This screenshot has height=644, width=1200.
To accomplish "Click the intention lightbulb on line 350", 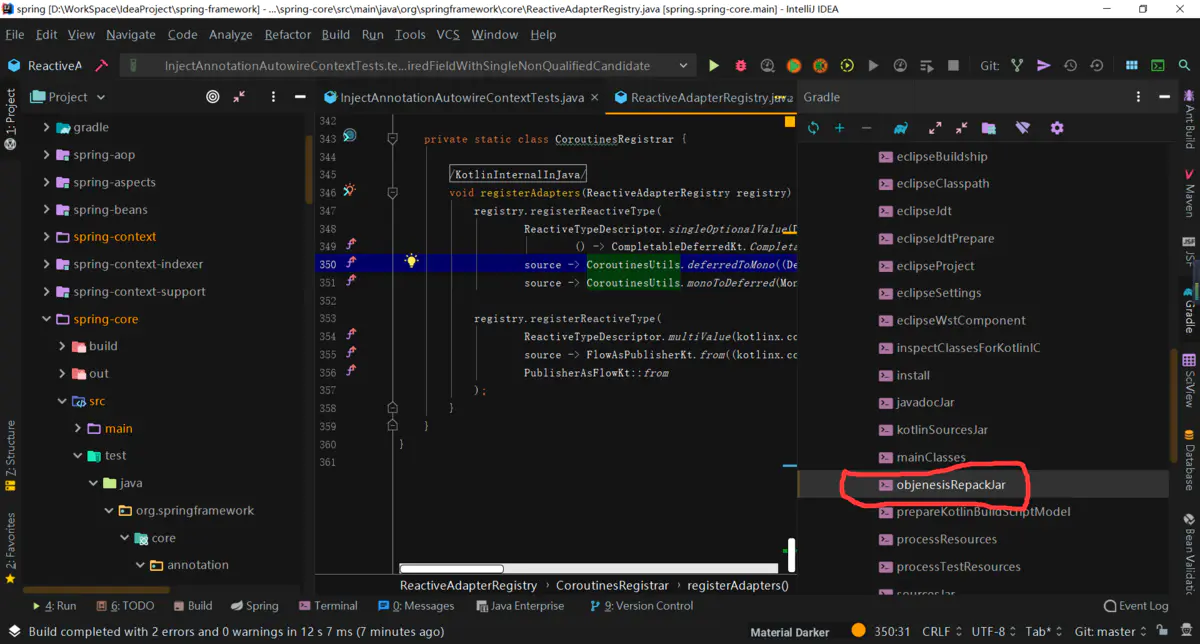I will (x=410, y=261).
